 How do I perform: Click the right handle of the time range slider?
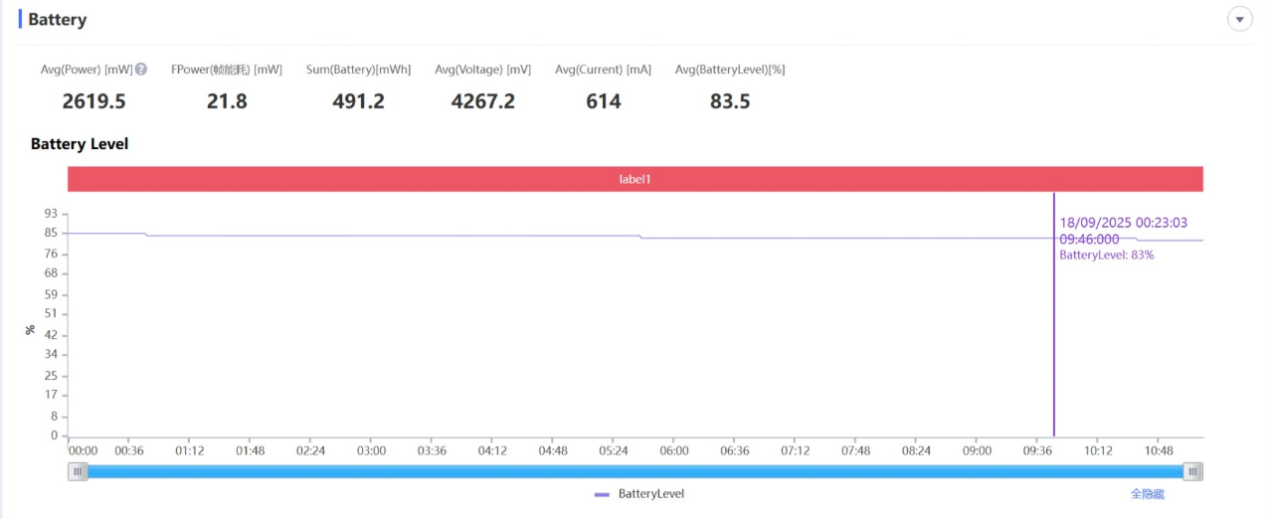(1192, 472)
